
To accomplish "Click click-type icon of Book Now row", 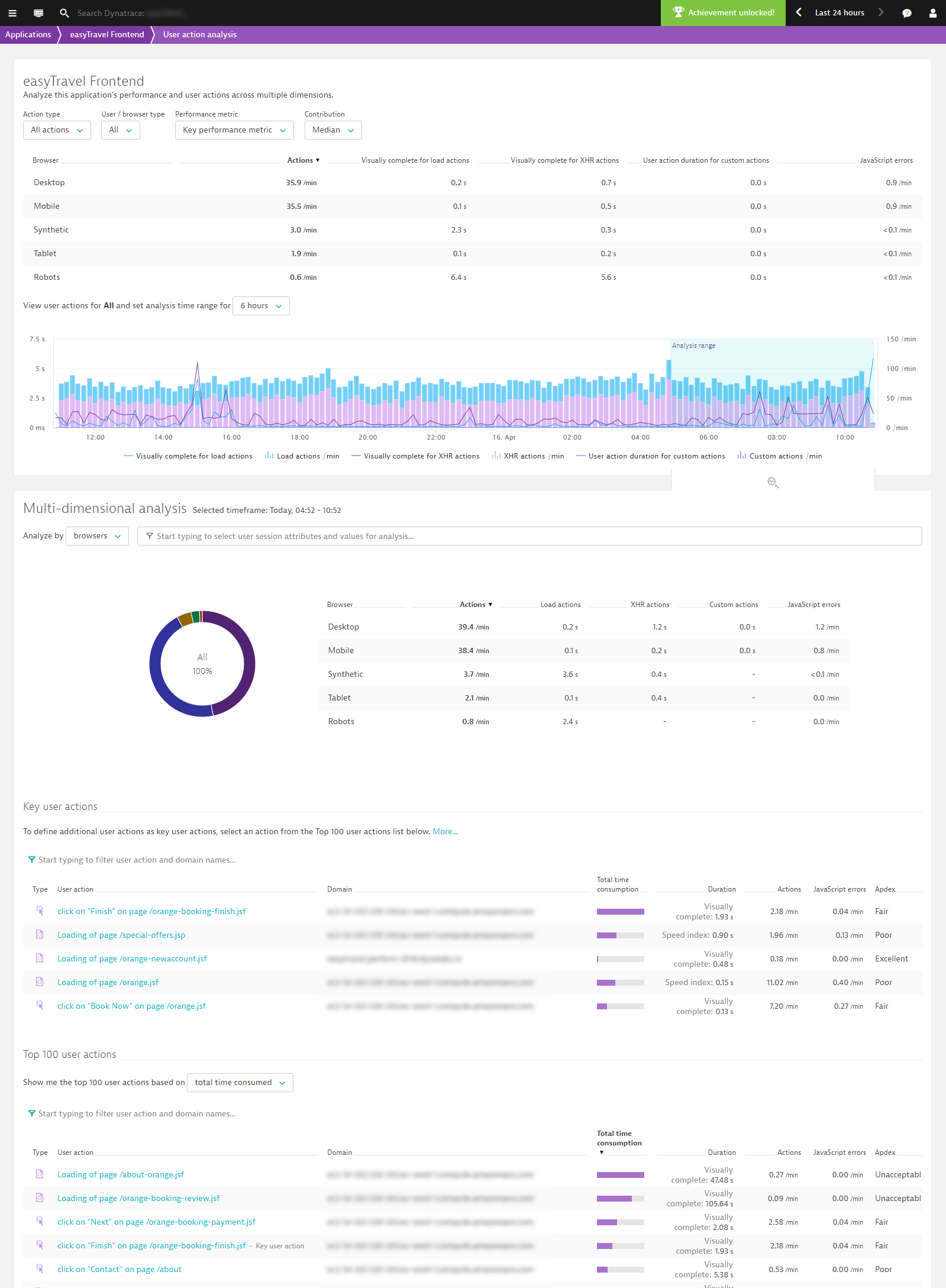I will tap(40, 1005).
